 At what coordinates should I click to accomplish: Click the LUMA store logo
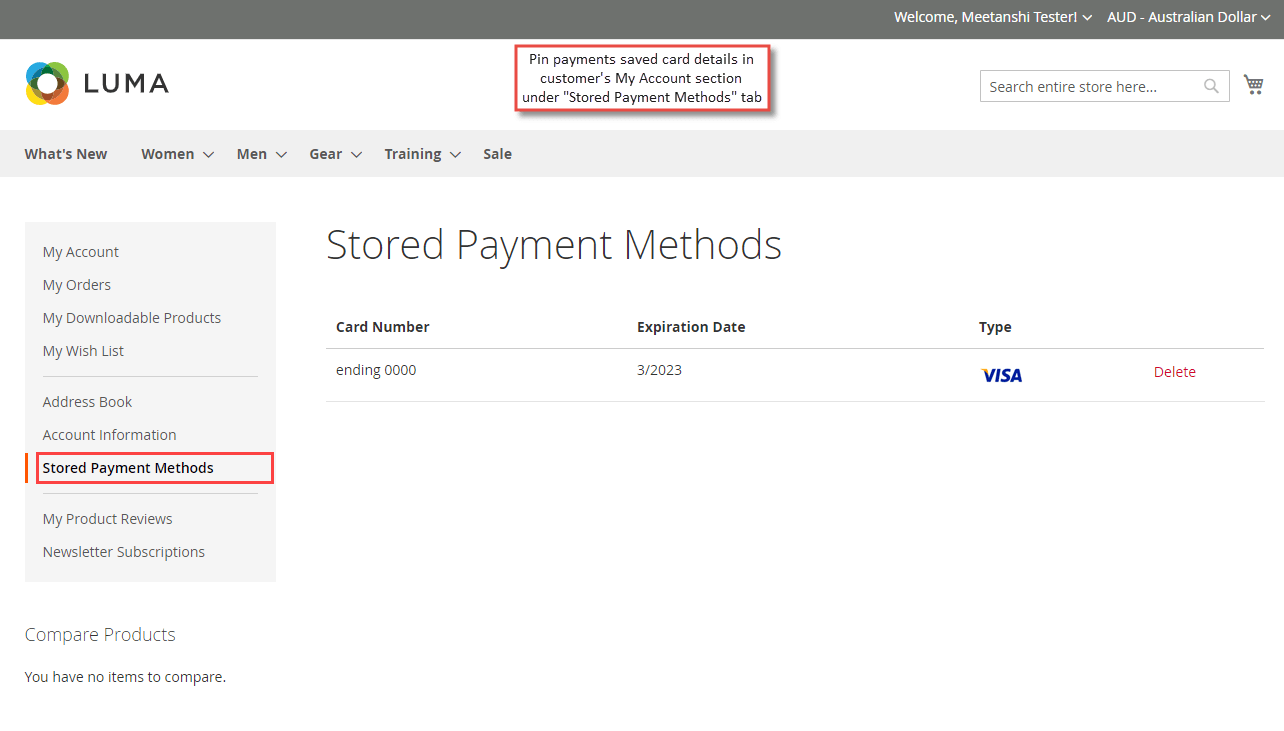pos(96,84)
